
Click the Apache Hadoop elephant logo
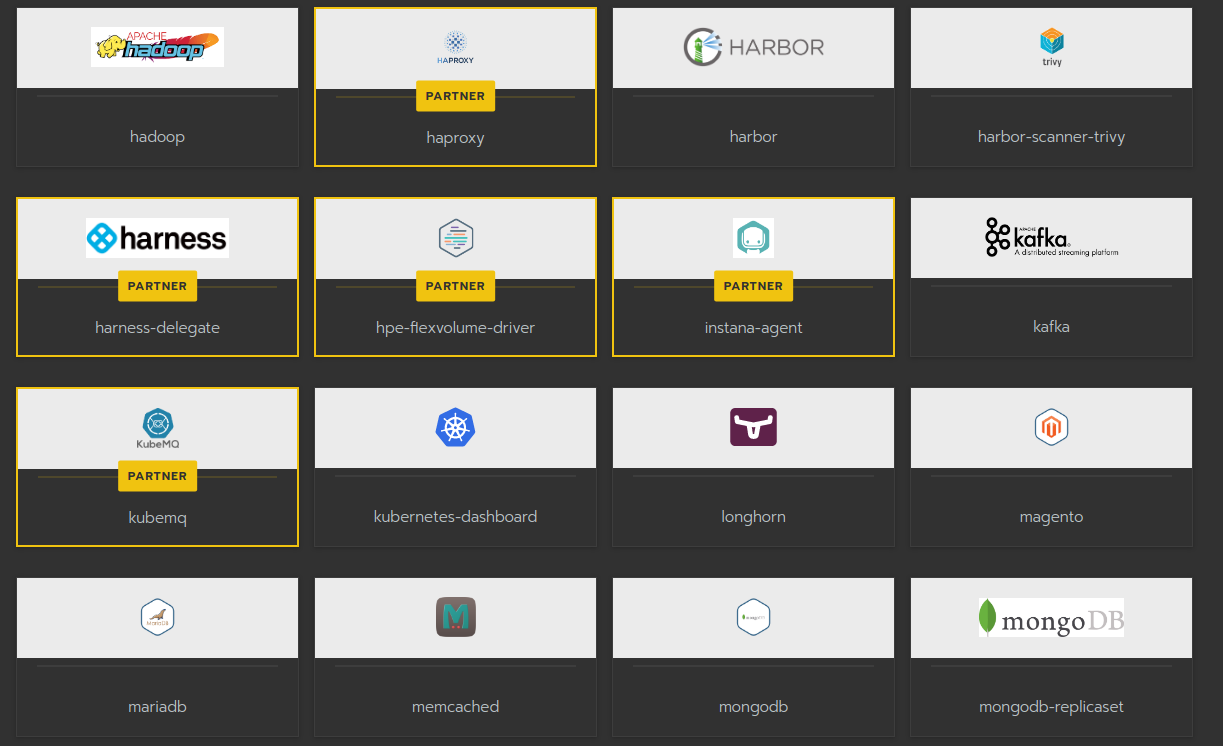coord(157,47)
